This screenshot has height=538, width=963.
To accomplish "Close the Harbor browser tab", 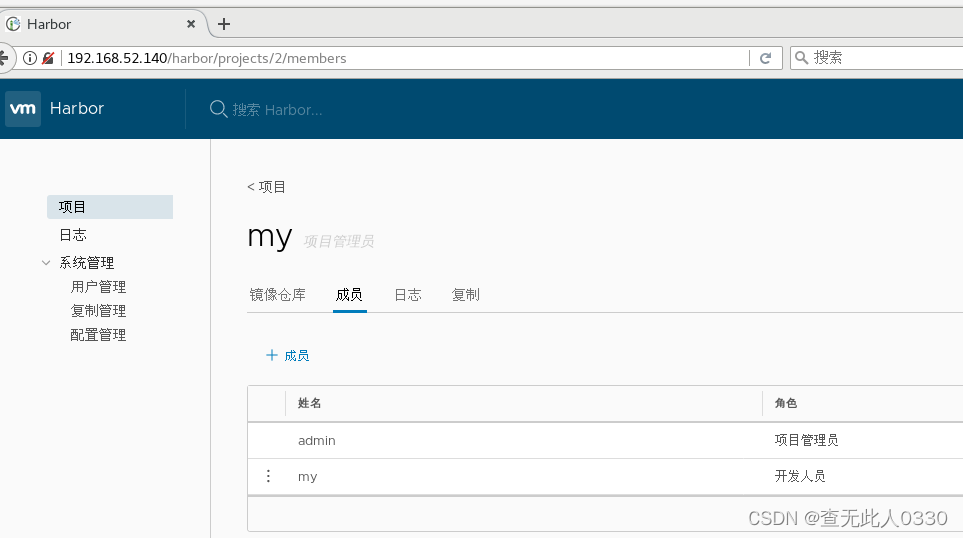I will click(191, 24).
